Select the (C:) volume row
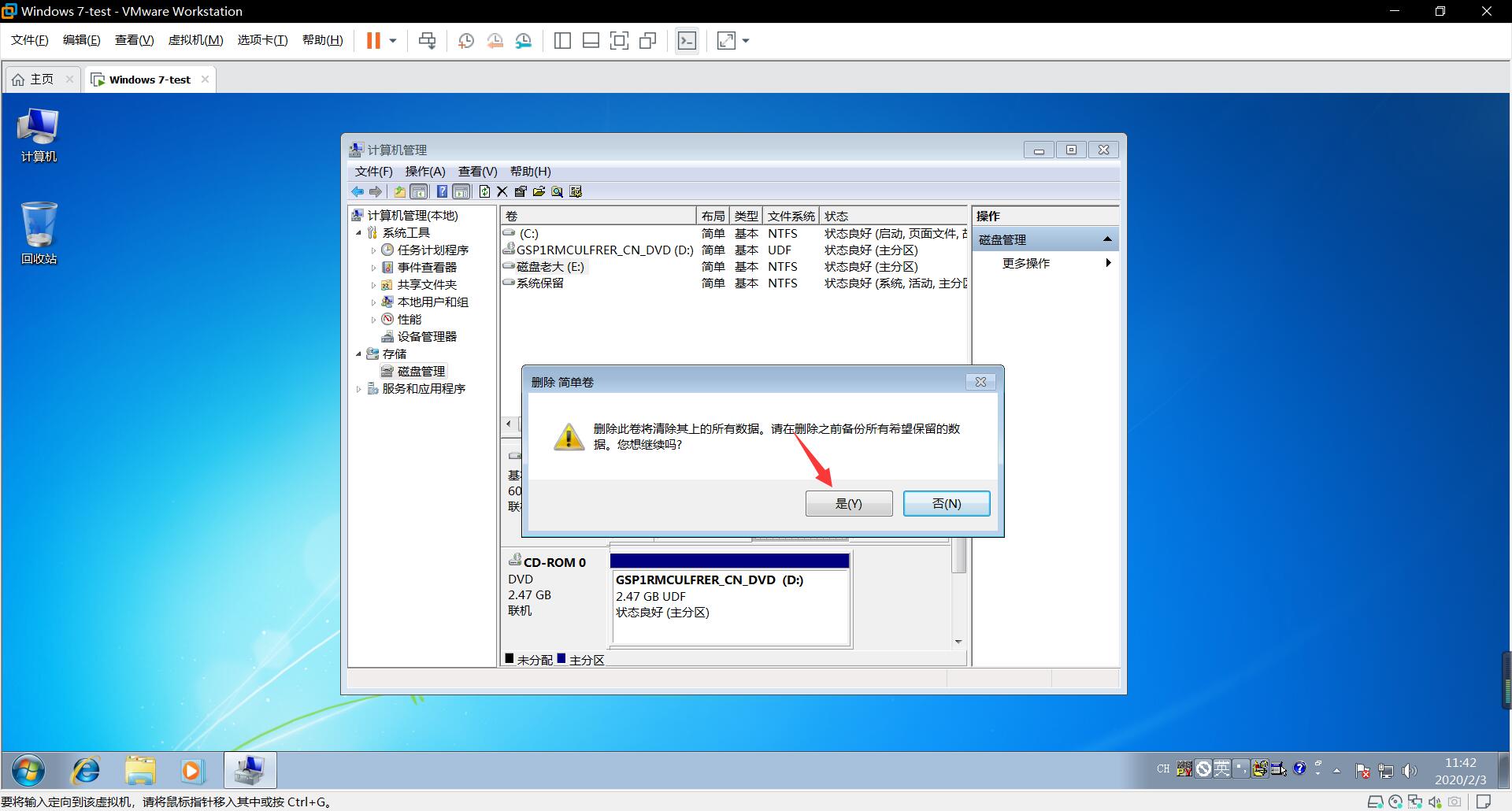The height and width of the screenshot is (811, 1512). coord(734,234)
